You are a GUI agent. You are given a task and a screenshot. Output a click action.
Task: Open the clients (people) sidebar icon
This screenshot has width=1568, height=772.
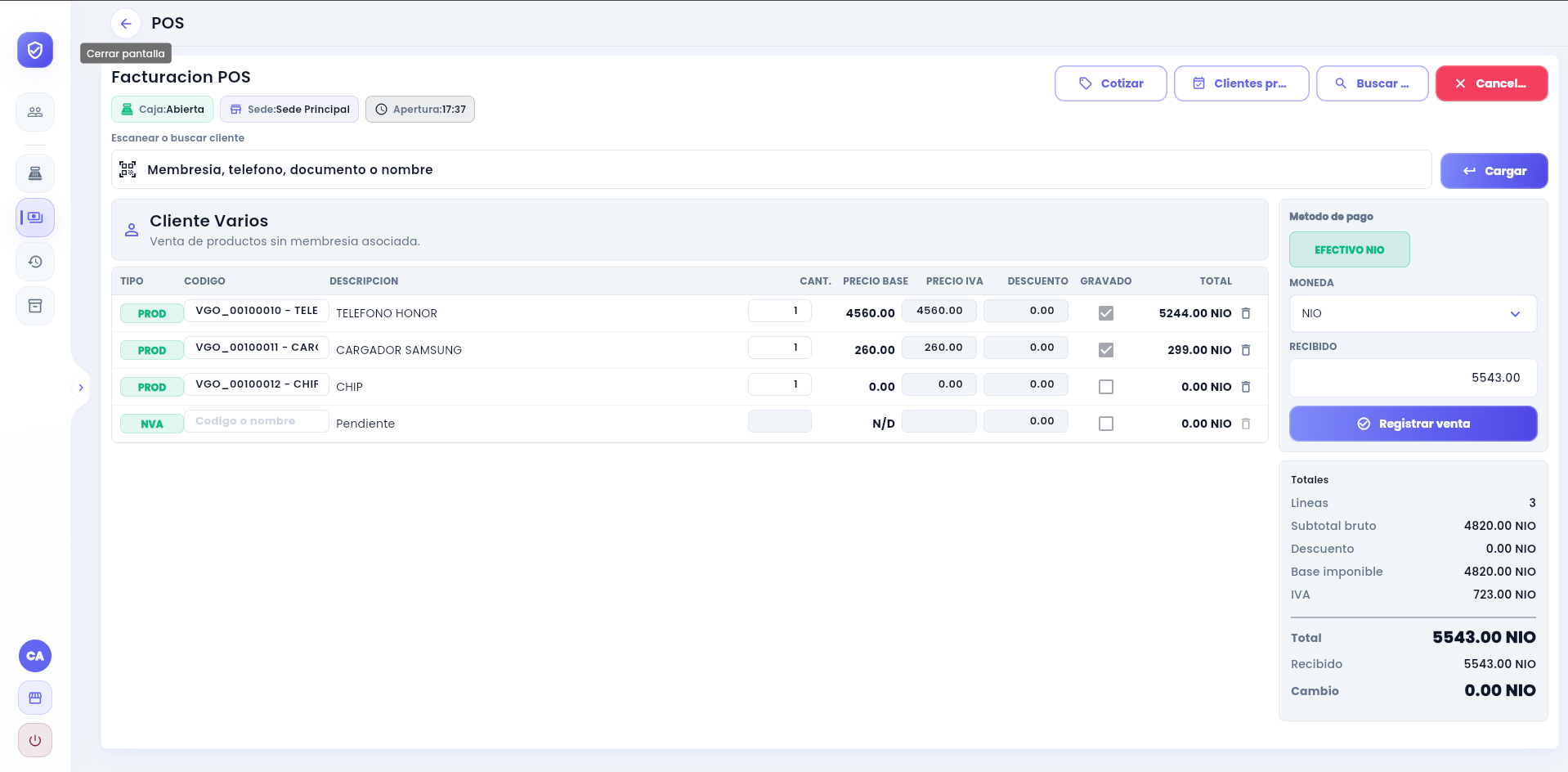point(35,112)
